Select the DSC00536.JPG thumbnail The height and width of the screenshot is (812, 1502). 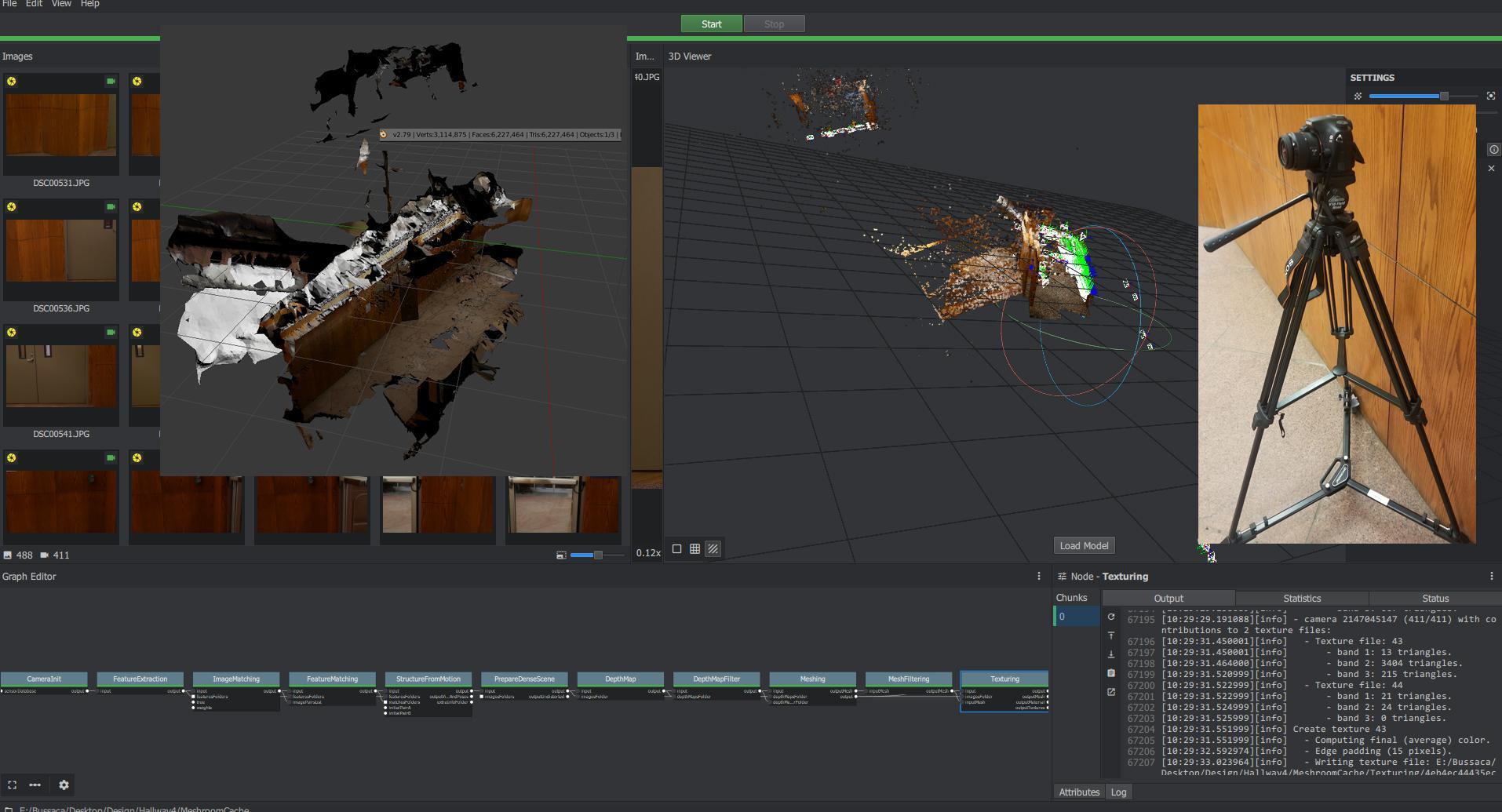61,251
